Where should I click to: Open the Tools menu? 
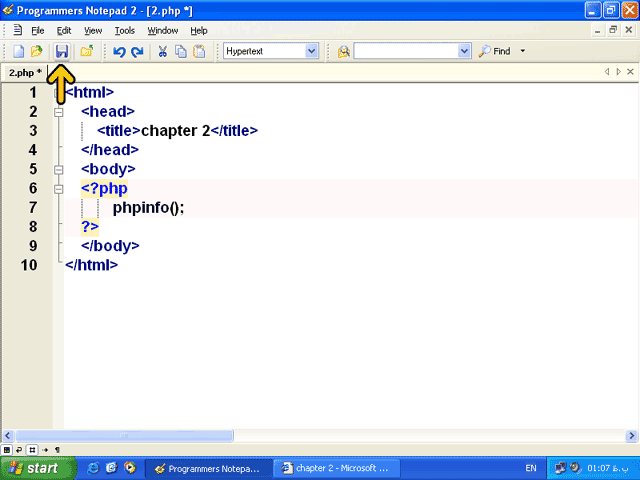tap(124, 31)
